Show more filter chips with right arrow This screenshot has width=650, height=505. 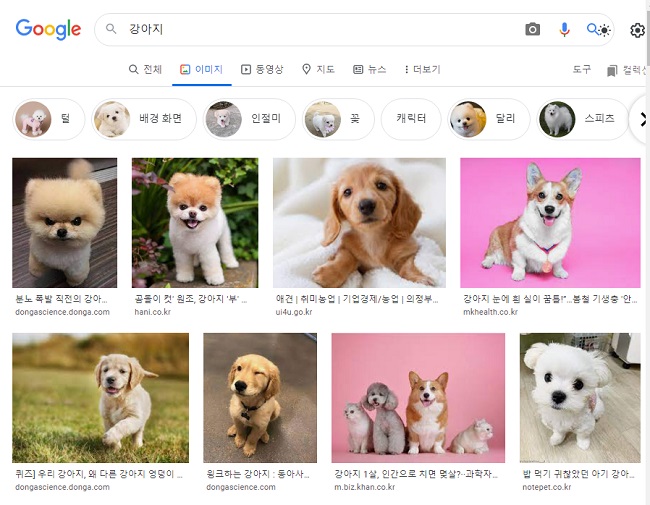(642, 120)
